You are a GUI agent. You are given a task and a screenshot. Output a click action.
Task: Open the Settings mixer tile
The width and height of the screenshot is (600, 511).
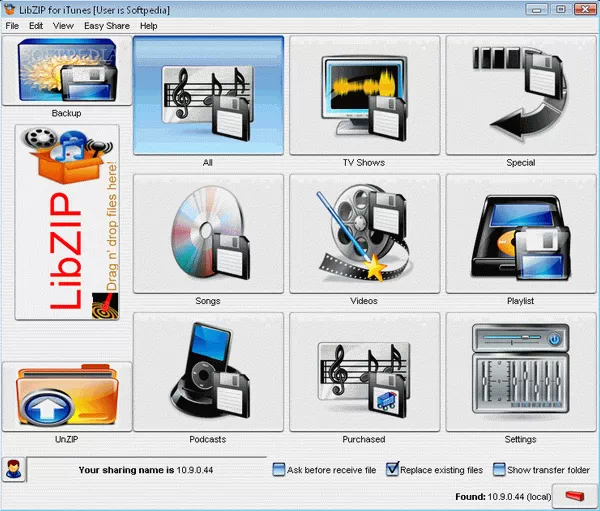click(x=521, y=372)
